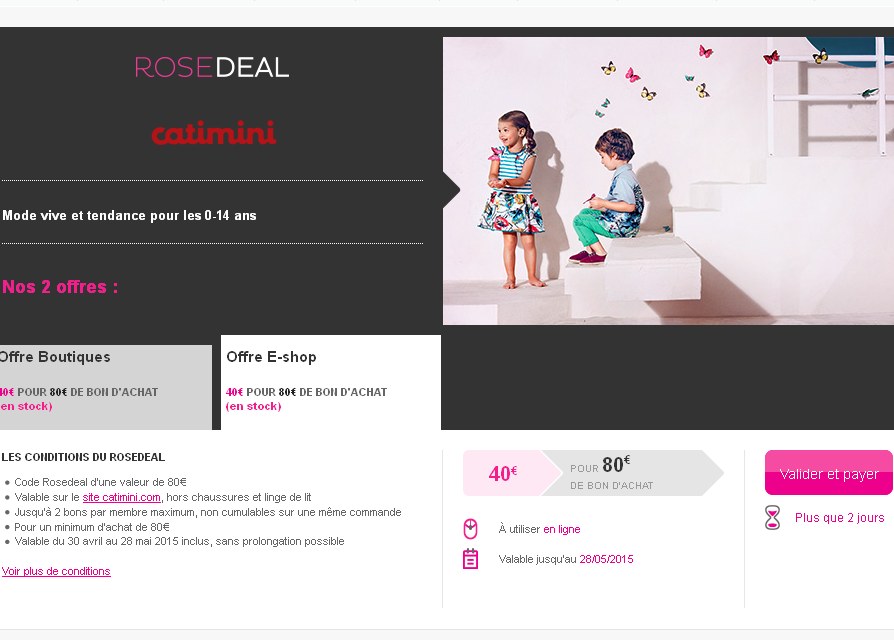This screenshot has width=894, height=640.
Task: Click the 'Plus que 2 jours' text
Action: coord(839,518)
